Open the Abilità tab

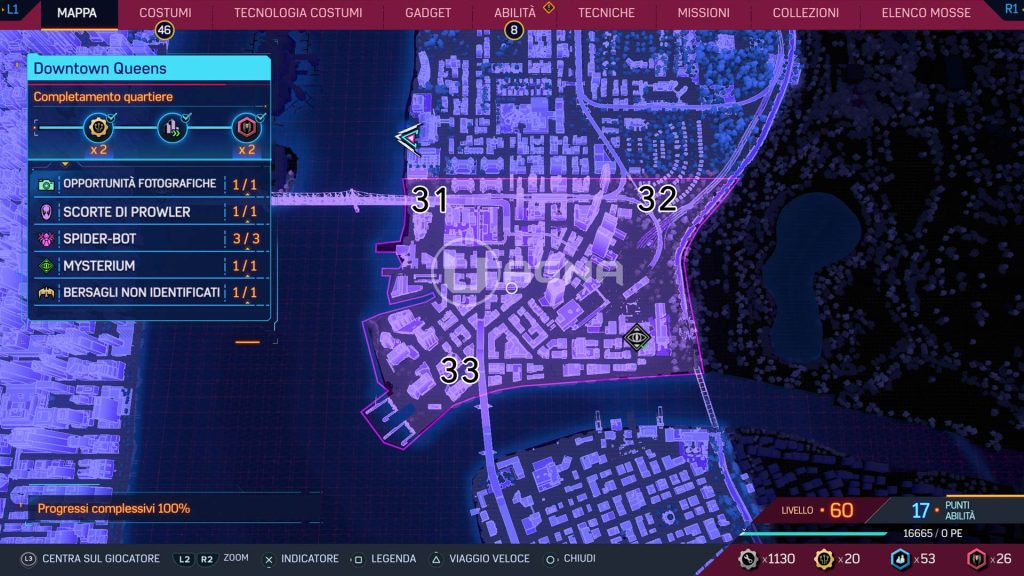point(515,13)
